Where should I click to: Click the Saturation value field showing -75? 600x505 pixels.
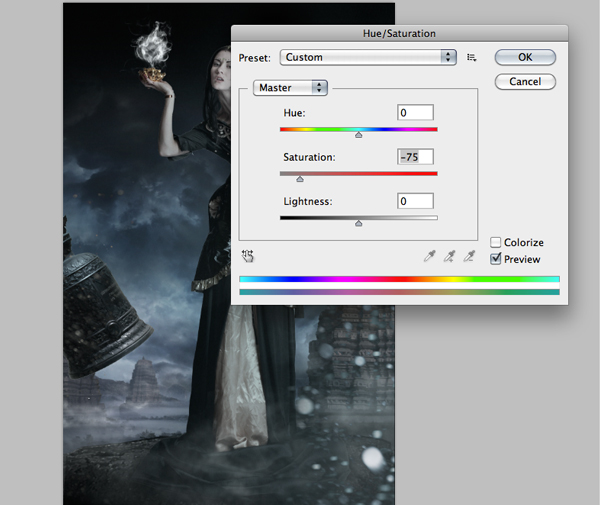pyautogui.click(x=415, y=157)
